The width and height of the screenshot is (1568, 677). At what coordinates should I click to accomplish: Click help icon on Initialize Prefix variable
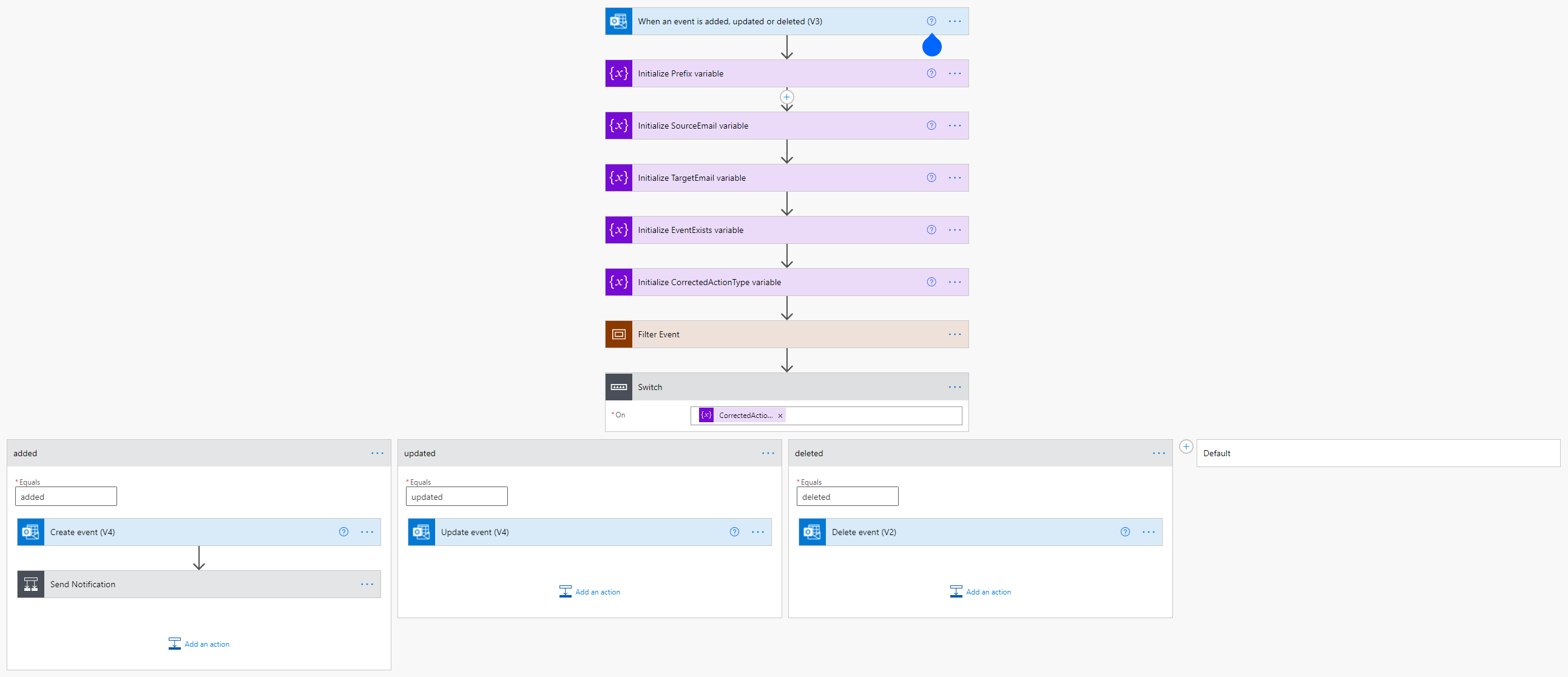931,73
